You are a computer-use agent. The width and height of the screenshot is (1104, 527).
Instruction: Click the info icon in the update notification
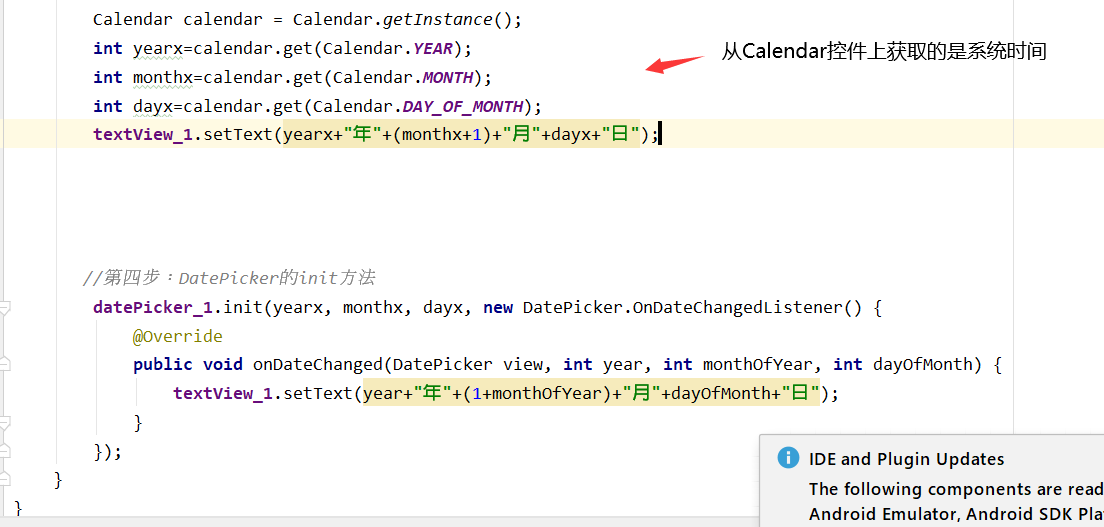[788, 459]
